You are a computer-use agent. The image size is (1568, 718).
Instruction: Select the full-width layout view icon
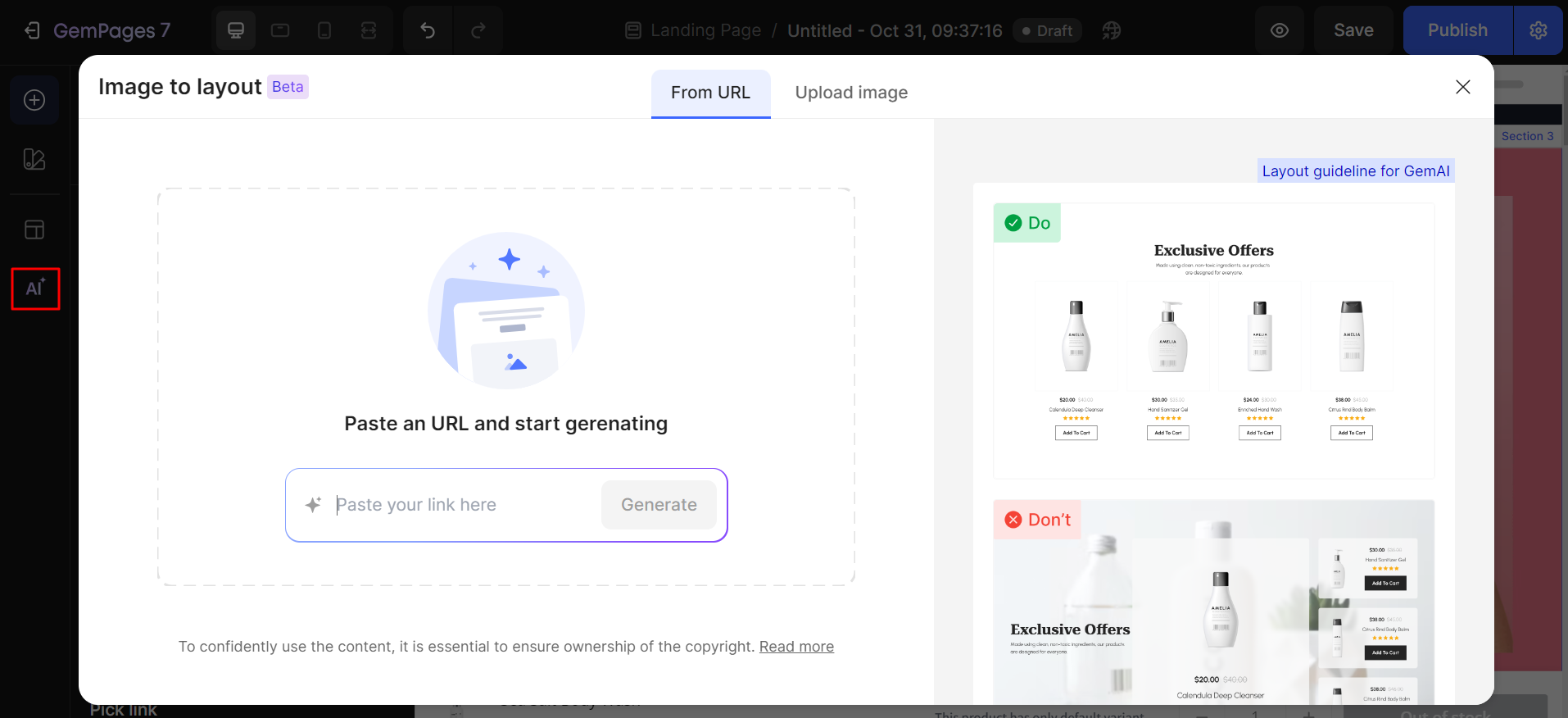point(369,30)
